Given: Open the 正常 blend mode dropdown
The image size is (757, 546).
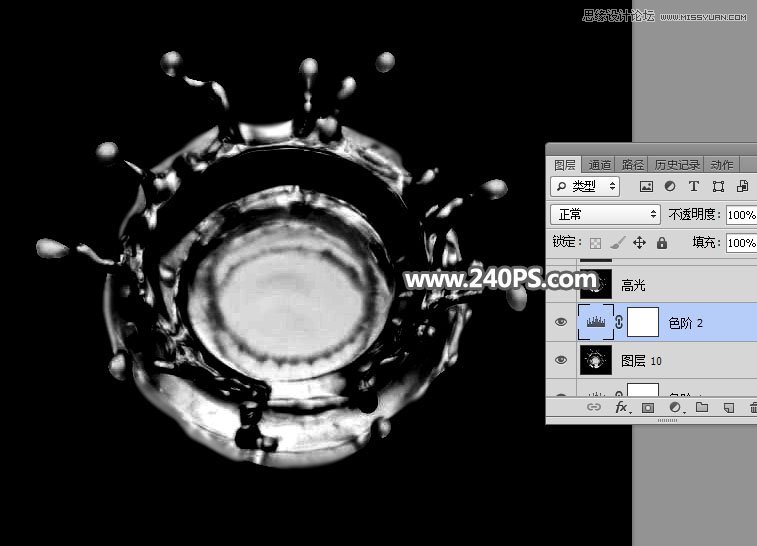Looking at the screenshot, I should pos(605,214).
